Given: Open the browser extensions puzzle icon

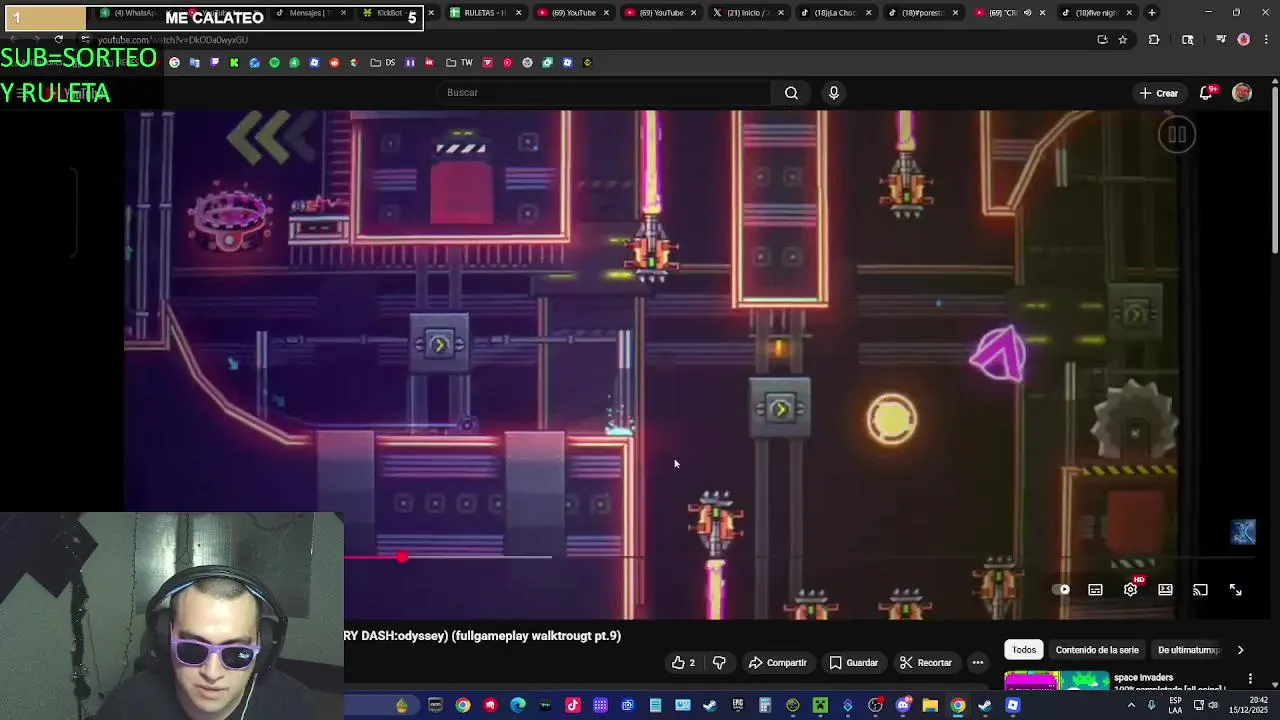Looking at the screenshot, I should click(1154, 40).
